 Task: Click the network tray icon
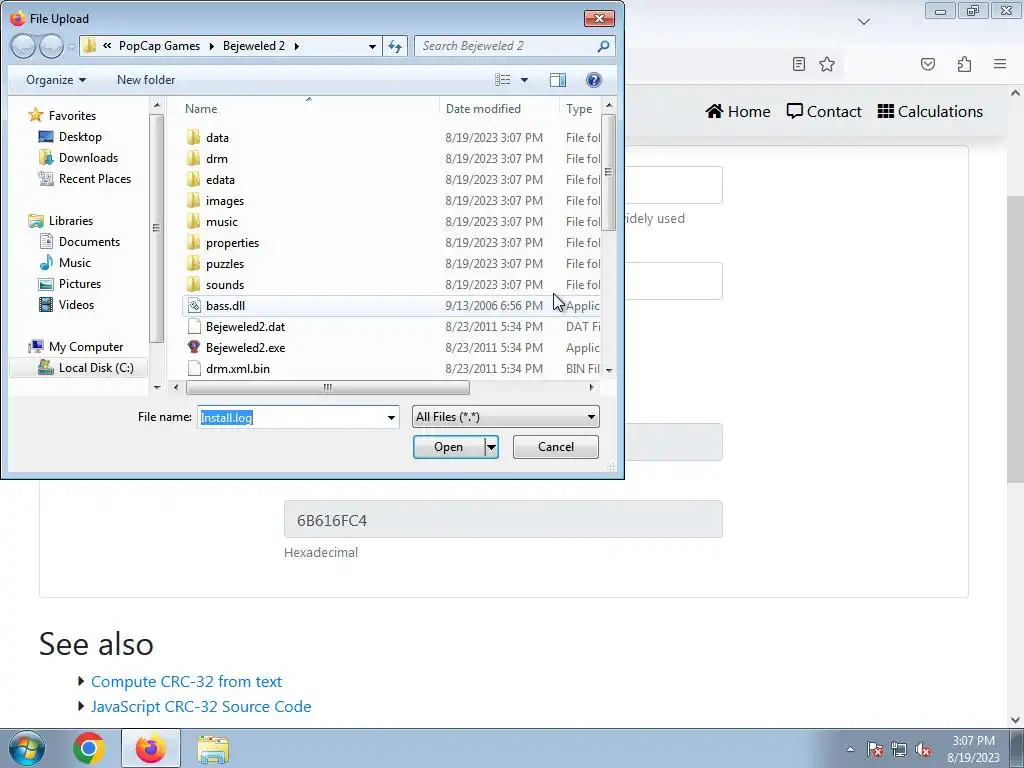point(899,749)
